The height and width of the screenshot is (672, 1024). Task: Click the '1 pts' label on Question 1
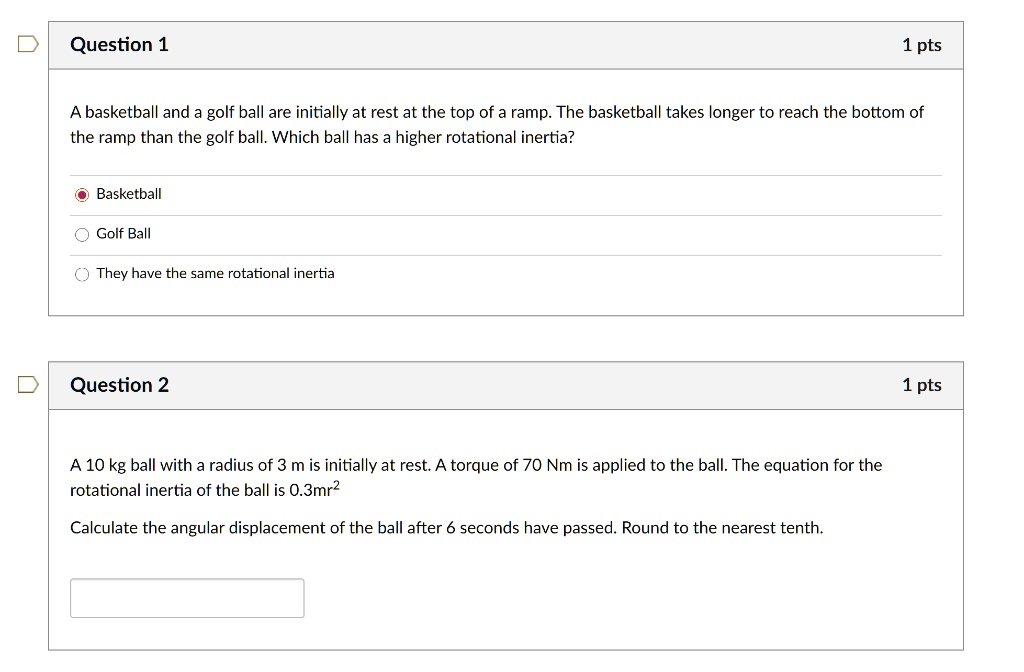click(x=921, y=44)
